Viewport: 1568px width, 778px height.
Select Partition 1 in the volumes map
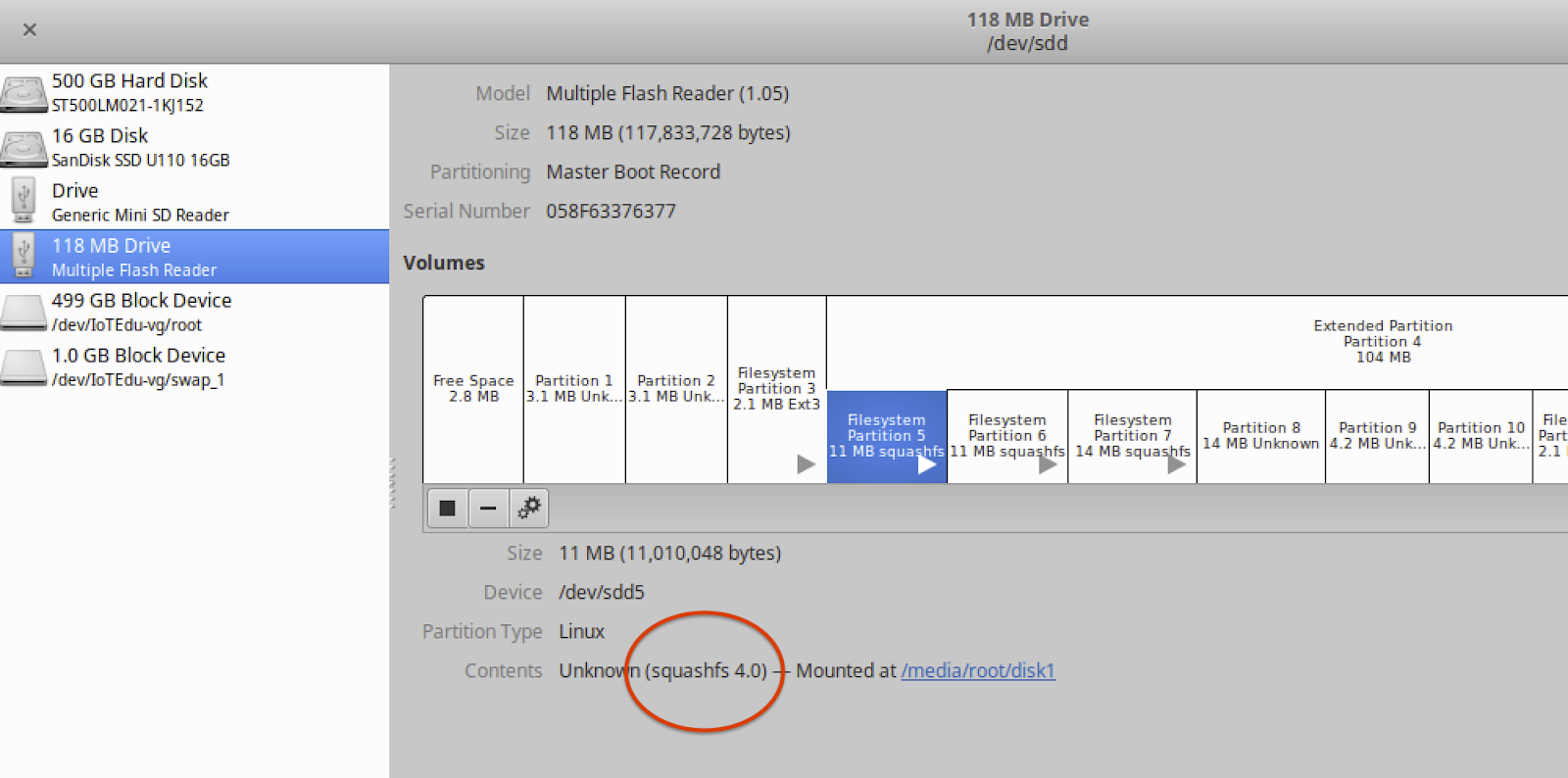[574, 389]
